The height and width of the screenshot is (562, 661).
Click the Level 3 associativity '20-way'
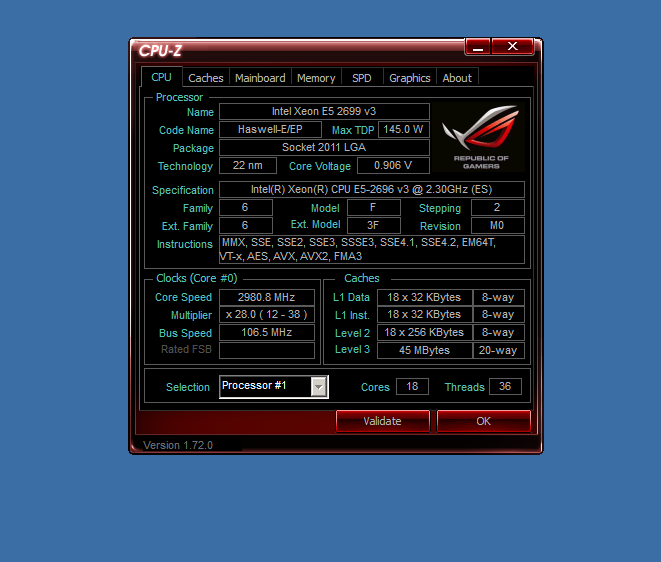[x=499, y=350]
